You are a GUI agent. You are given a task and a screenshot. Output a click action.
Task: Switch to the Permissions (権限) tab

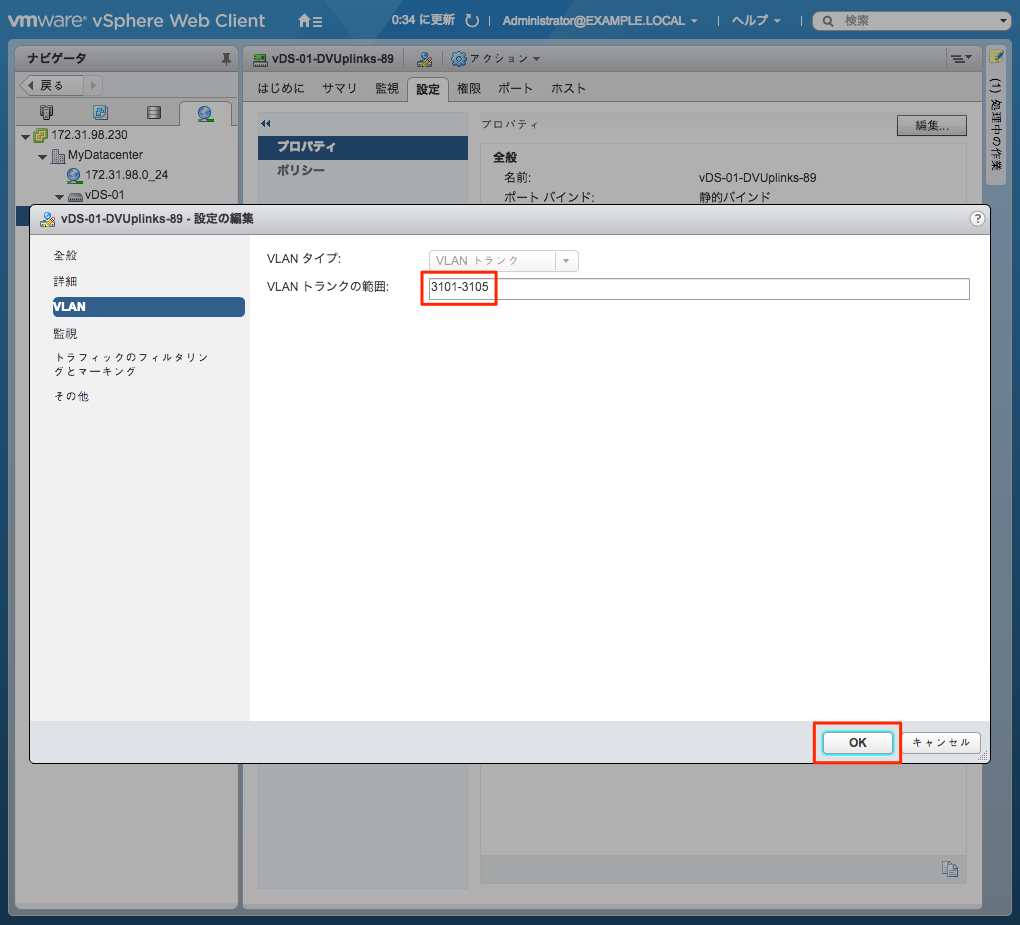pyautogui.click(x=469, y=88)
